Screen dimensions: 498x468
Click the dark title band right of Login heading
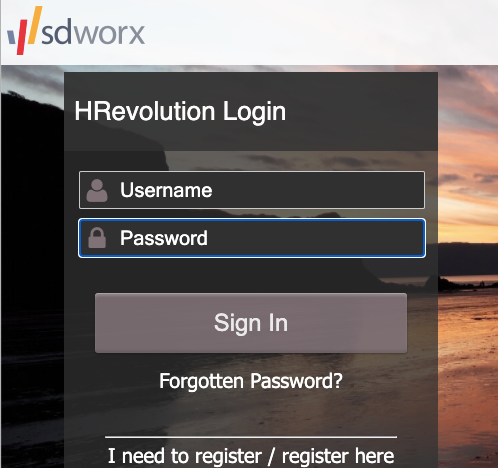(x=362, y=111)
